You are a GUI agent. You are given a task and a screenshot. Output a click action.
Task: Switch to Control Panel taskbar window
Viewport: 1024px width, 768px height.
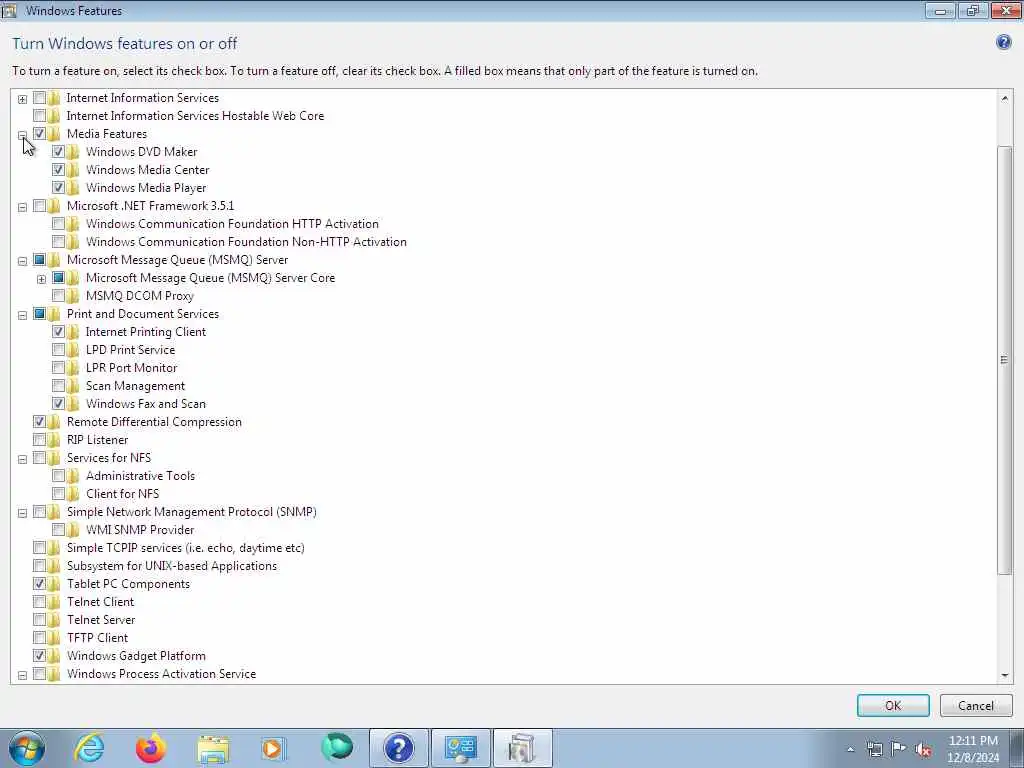(x=460, y=748)
